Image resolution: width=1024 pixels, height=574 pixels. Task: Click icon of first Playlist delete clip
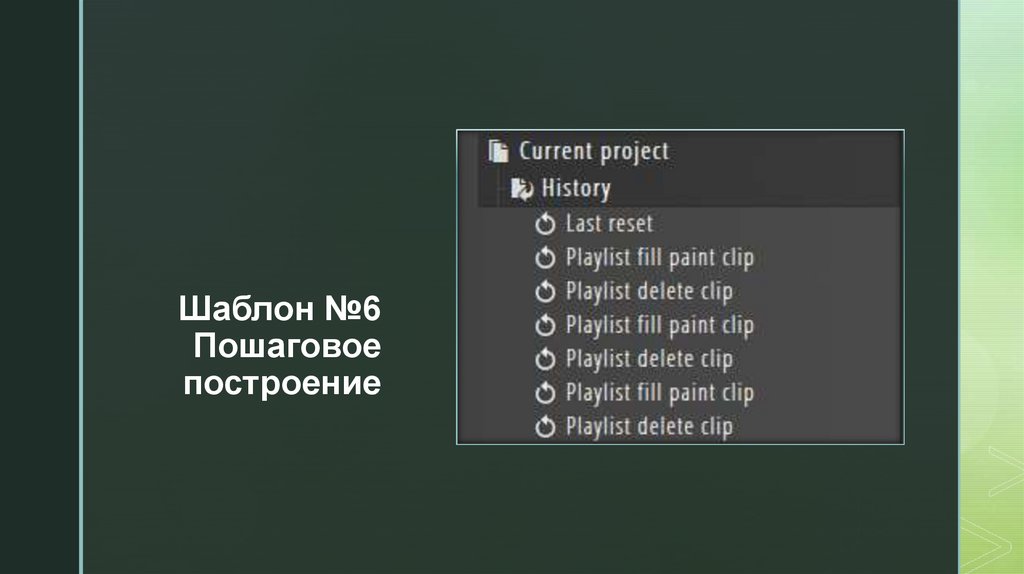[545, 292]
